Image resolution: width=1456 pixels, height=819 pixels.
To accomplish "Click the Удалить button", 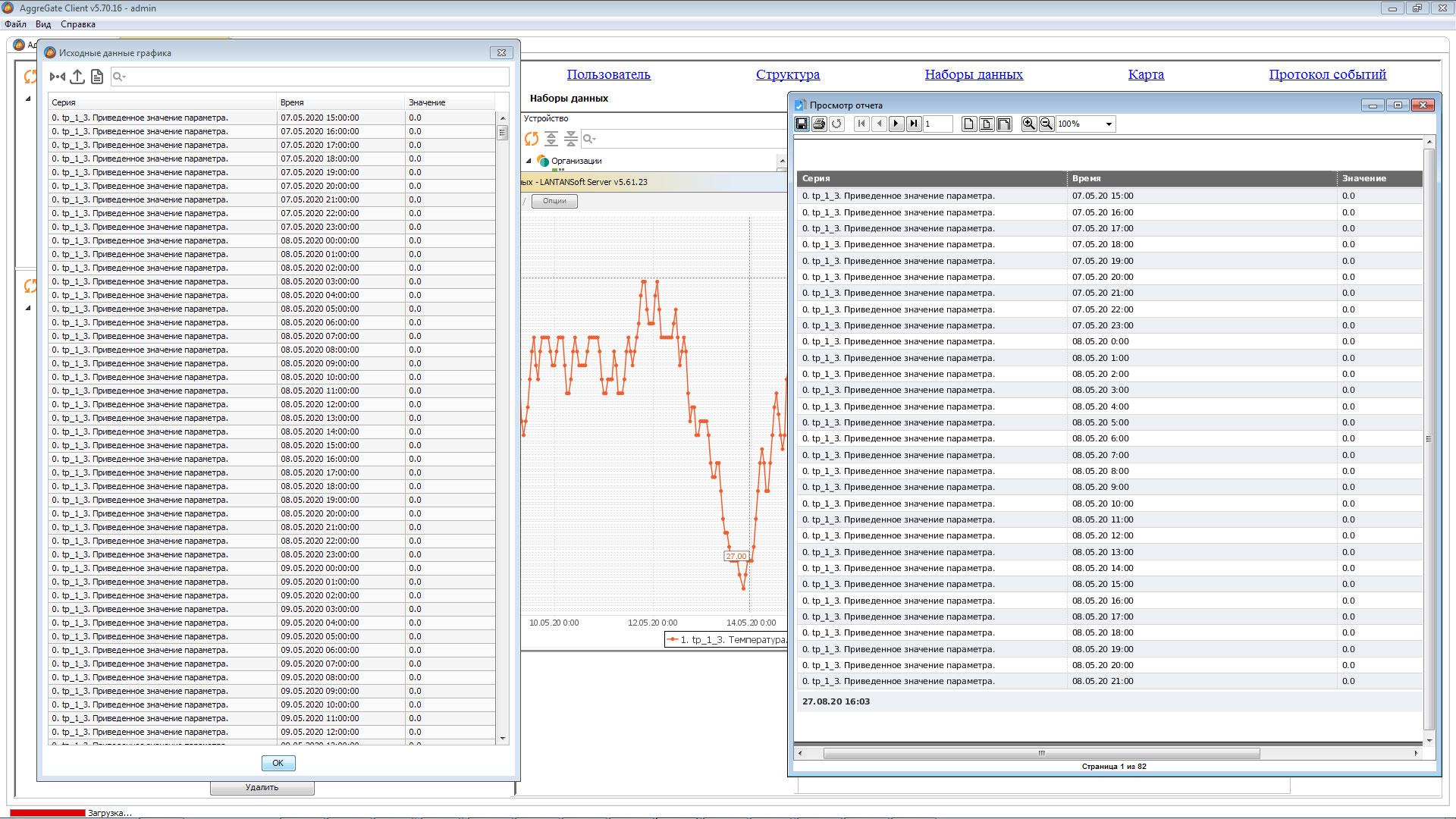I will tap(262, 787).
